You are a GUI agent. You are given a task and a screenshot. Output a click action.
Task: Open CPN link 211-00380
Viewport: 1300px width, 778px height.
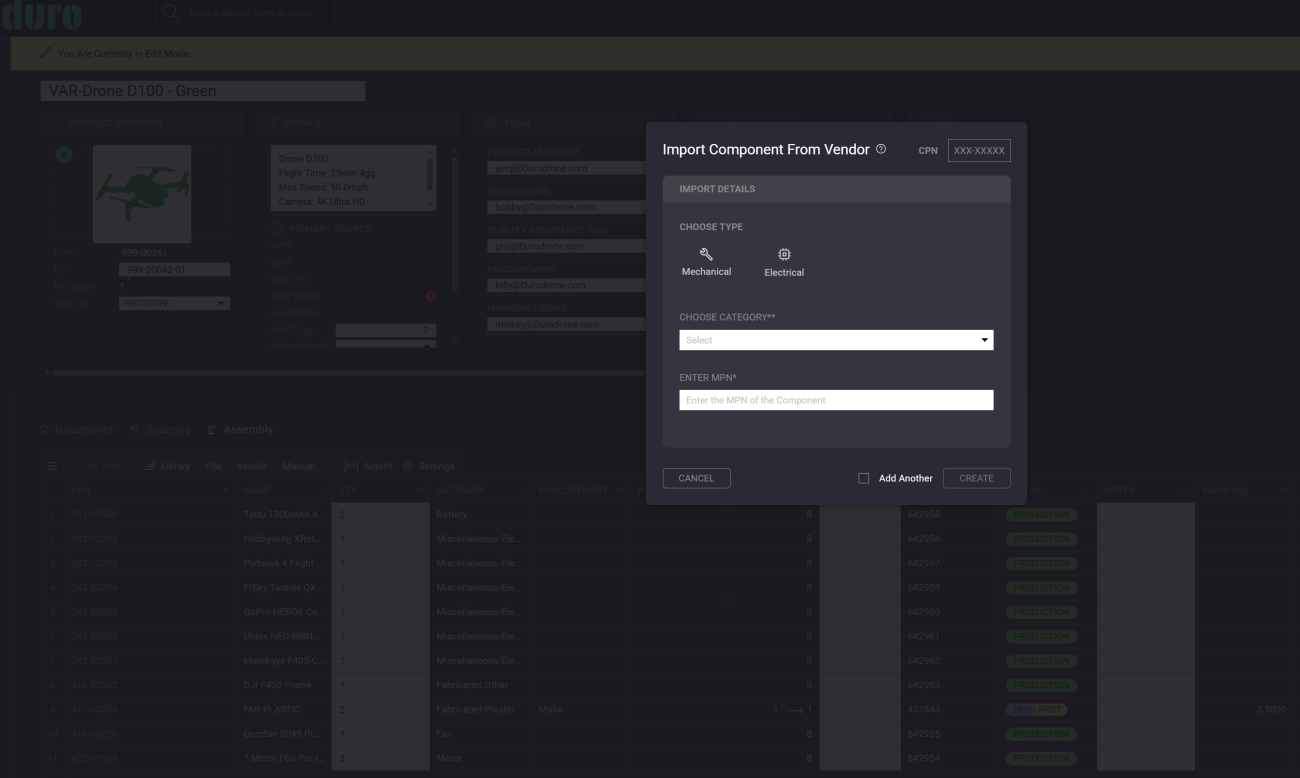pyautogui.click(x=94, y=515)
